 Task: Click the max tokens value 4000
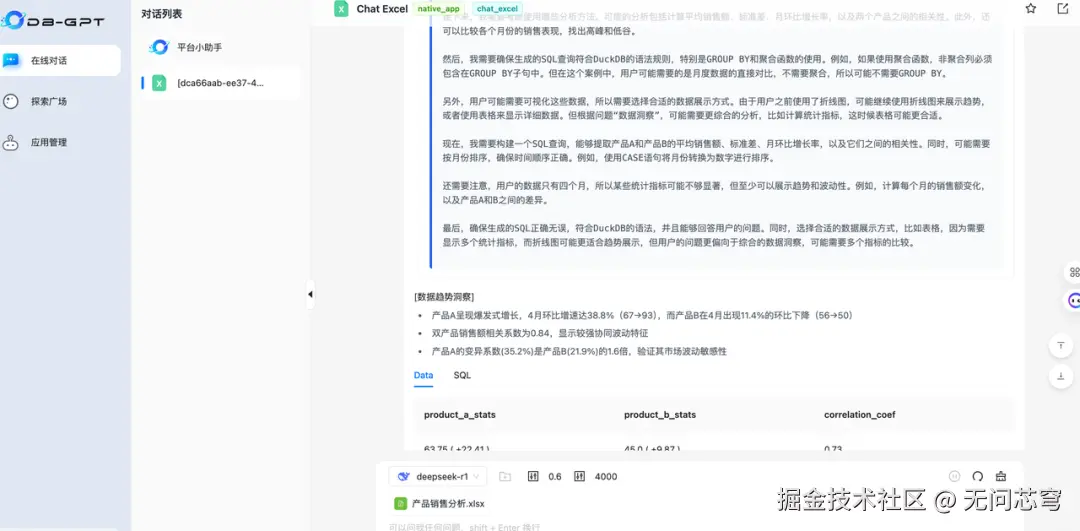point(605,477)
